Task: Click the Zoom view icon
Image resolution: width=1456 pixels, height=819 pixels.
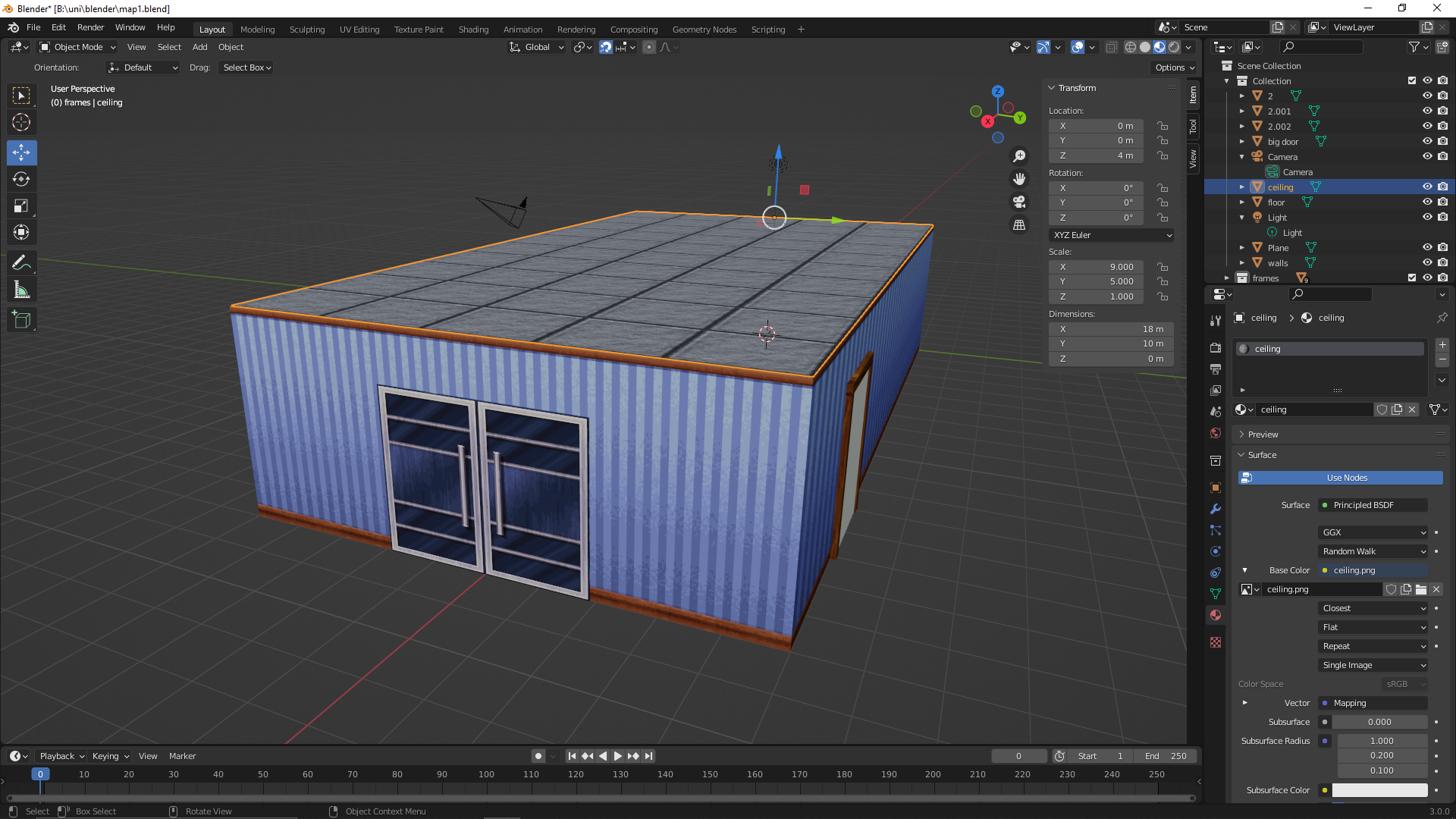Action: coord(1019,155)
